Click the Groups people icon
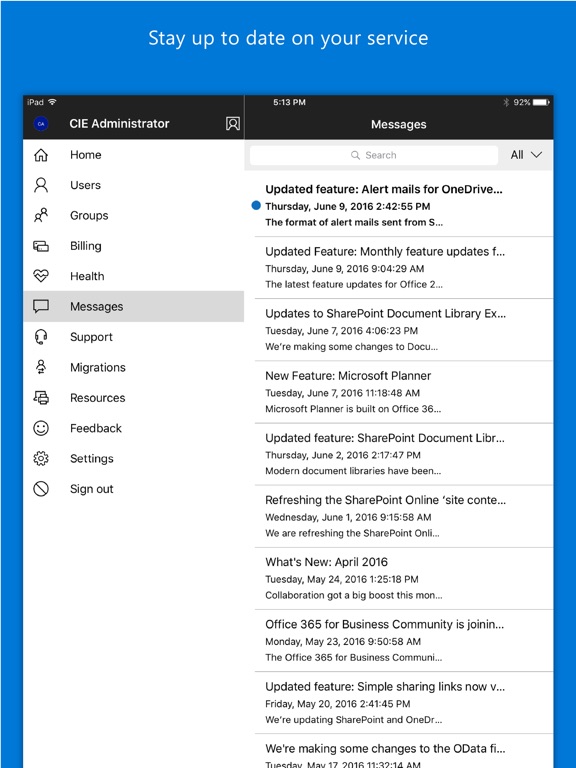Viewport: 576px width, 768px height. [41, 216]
